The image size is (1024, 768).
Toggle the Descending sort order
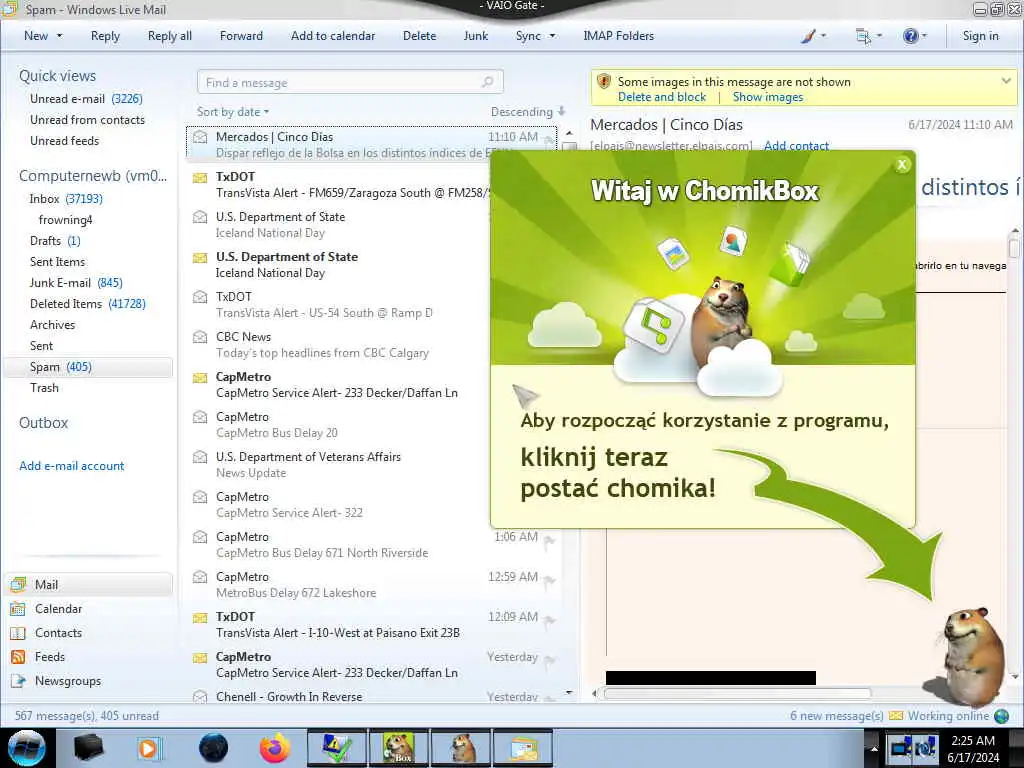[x=528, y=112]
